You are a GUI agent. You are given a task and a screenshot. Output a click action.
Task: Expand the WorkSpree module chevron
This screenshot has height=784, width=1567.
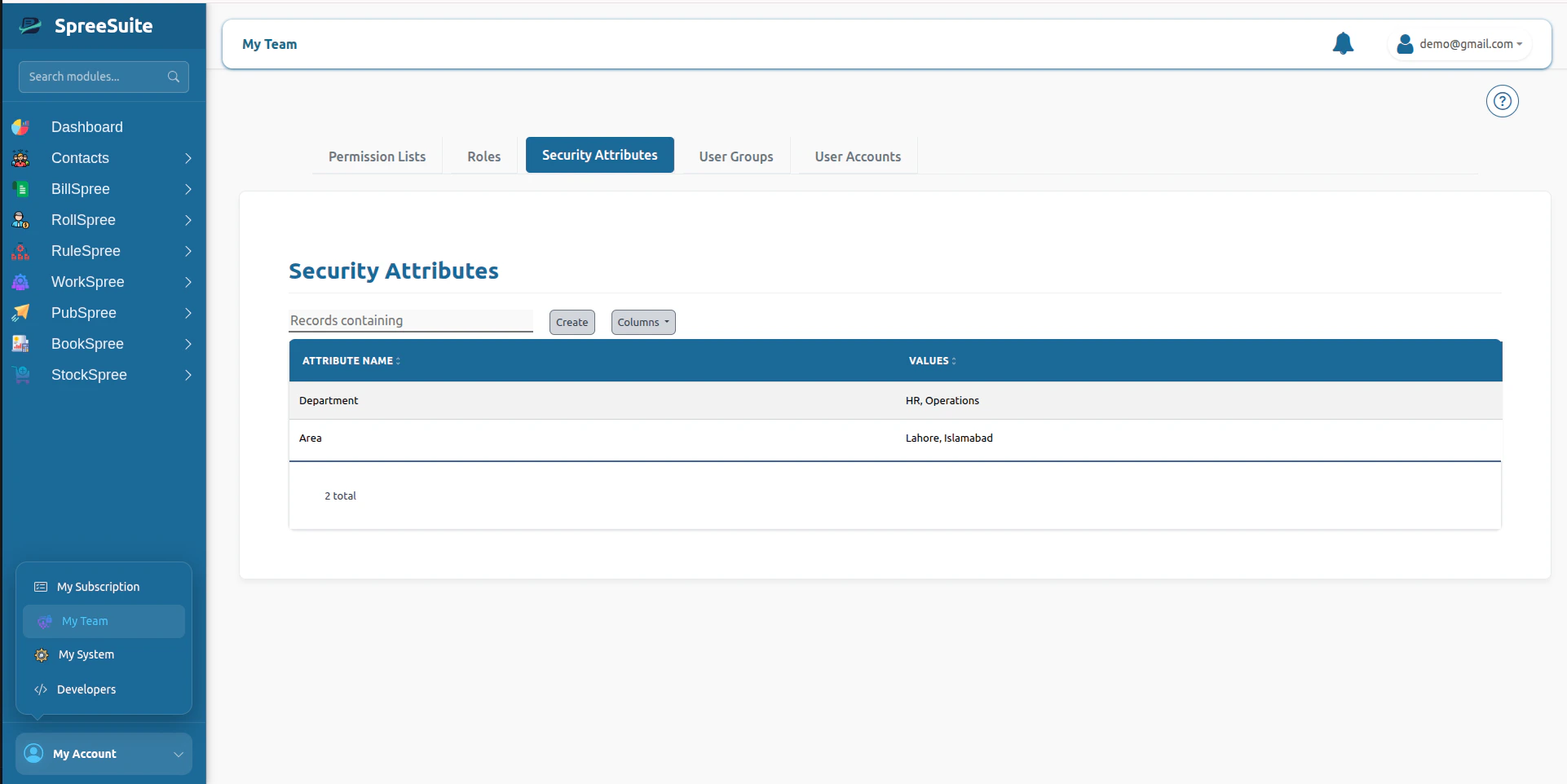click(x=188, y=282)
